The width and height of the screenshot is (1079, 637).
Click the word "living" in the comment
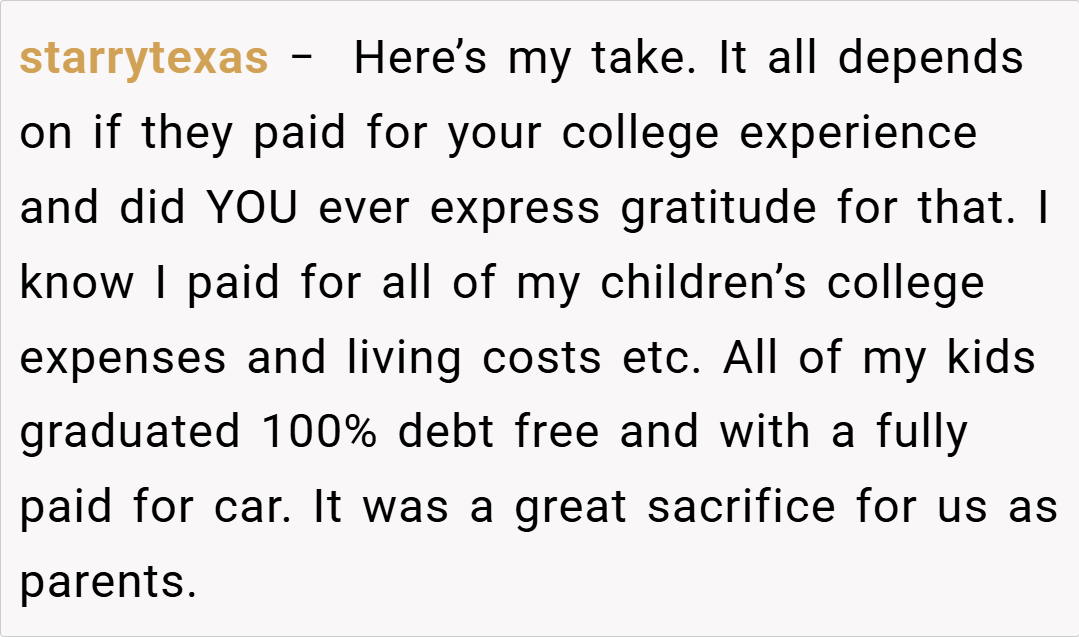coord(404,359)
